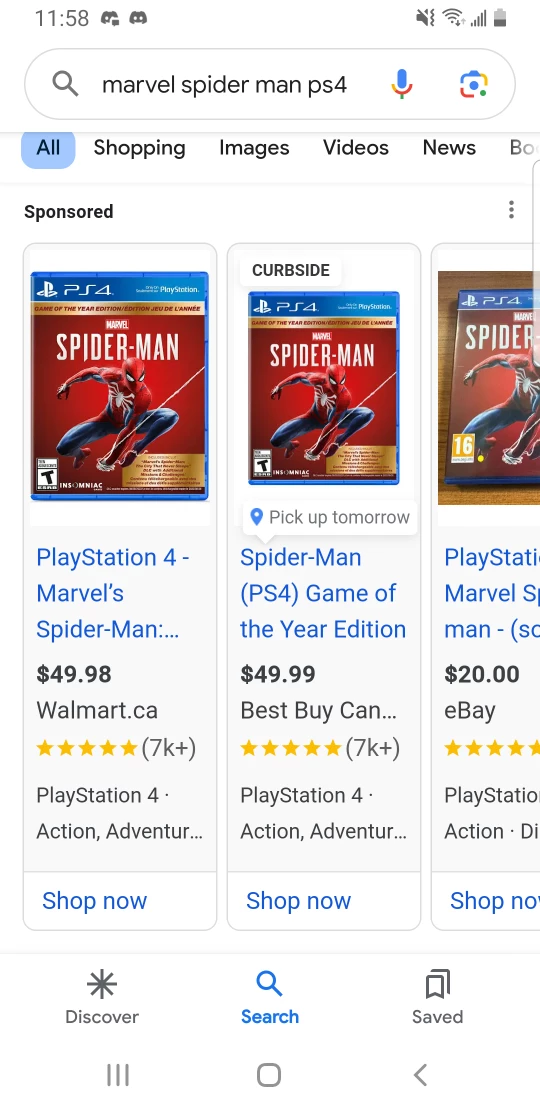
Task: Open the Discover asterisk icon
Action: 102,985
